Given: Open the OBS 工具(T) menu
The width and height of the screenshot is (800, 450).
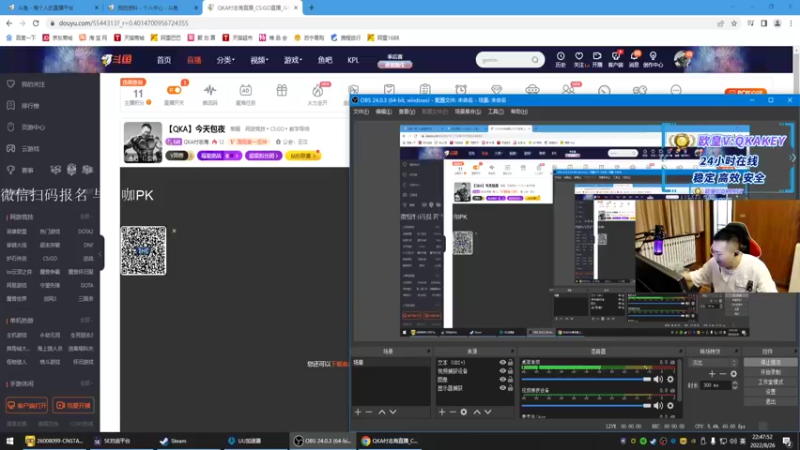Looking at the screenshot, I should point(495,111).
